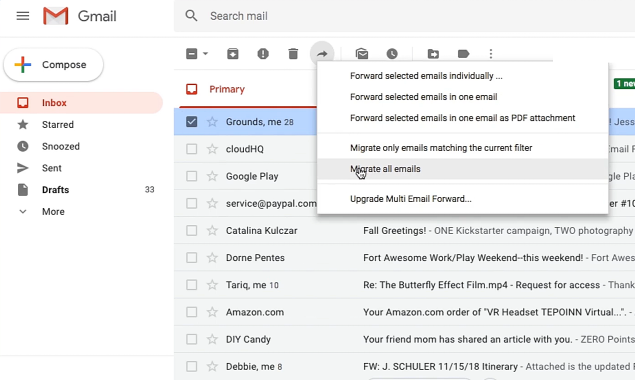Viewport: 635px width, 380px height.
Task: Click the Labels tag icon
Action: point(463,53)
